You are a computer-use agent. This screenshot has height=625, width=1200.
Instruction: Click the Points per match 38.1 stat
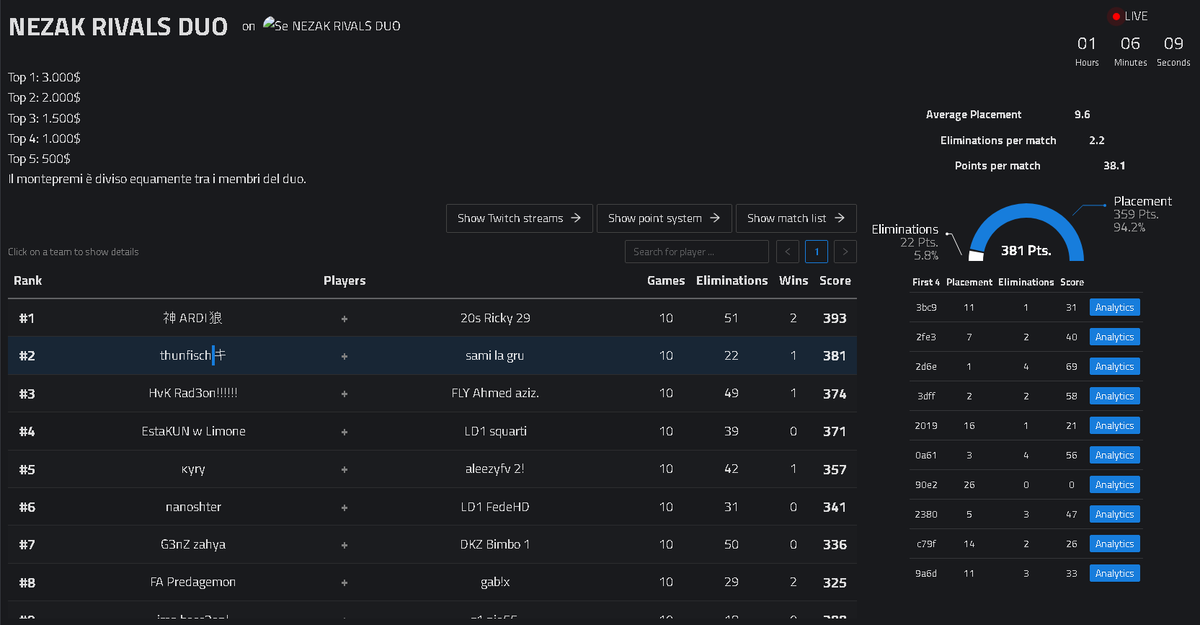point(1039,166)
